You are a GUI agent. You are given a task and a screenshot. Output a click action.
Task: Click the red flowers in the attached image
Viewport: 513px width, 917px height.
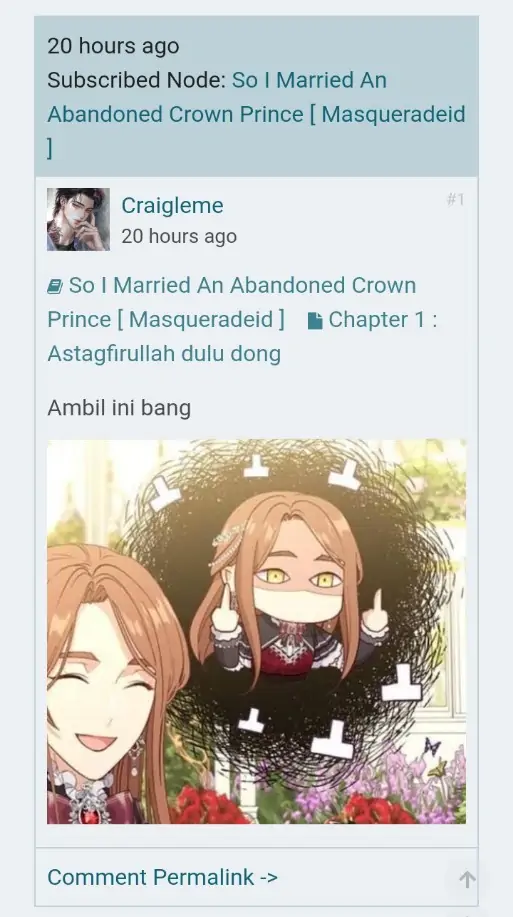click(x=211, y=806)
